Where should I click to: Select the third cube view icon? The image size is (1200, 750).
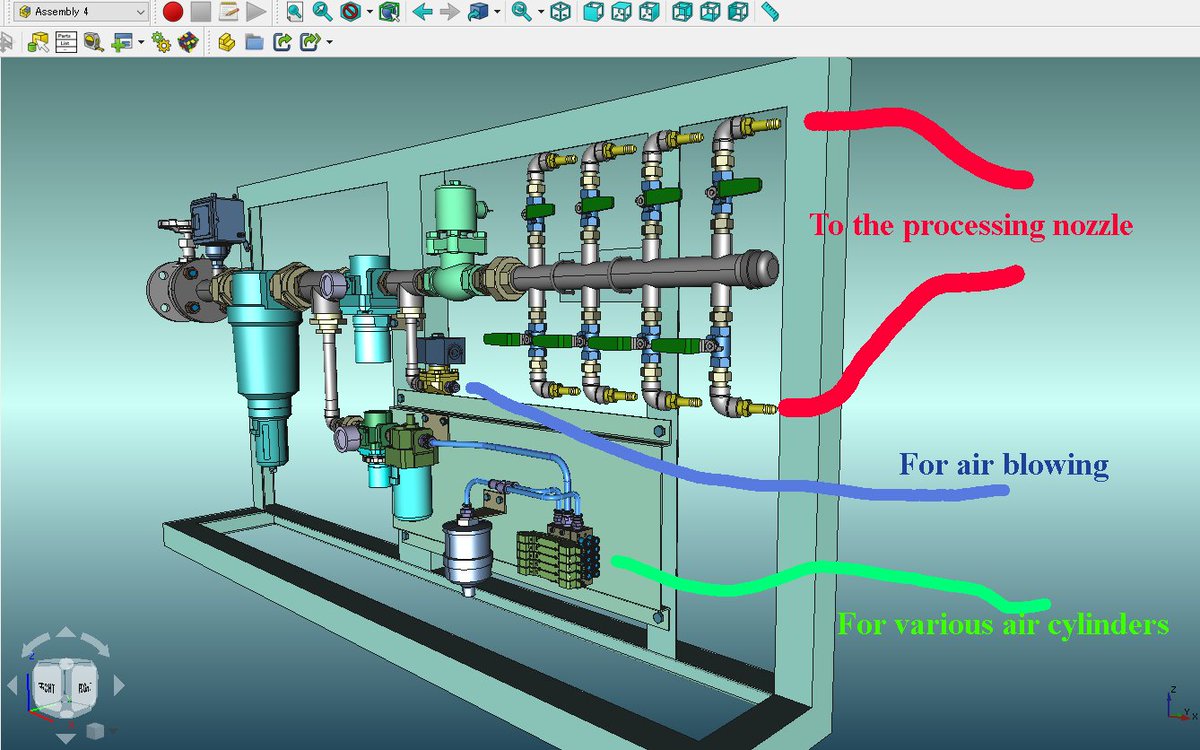[650, 12]
